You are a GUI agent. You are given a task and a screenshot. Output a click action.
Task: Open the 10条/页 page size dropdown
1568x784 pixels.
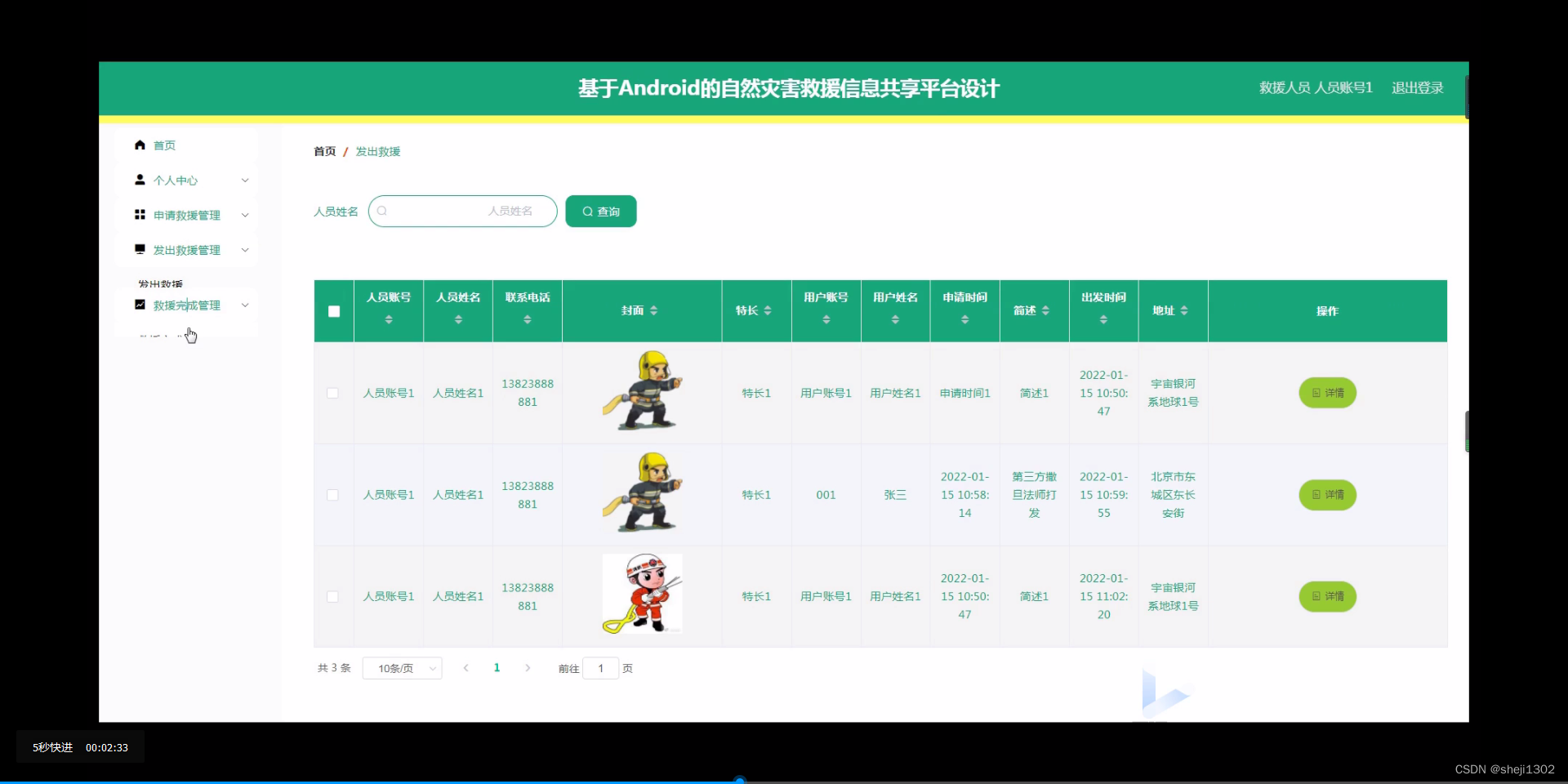[402, 668]
